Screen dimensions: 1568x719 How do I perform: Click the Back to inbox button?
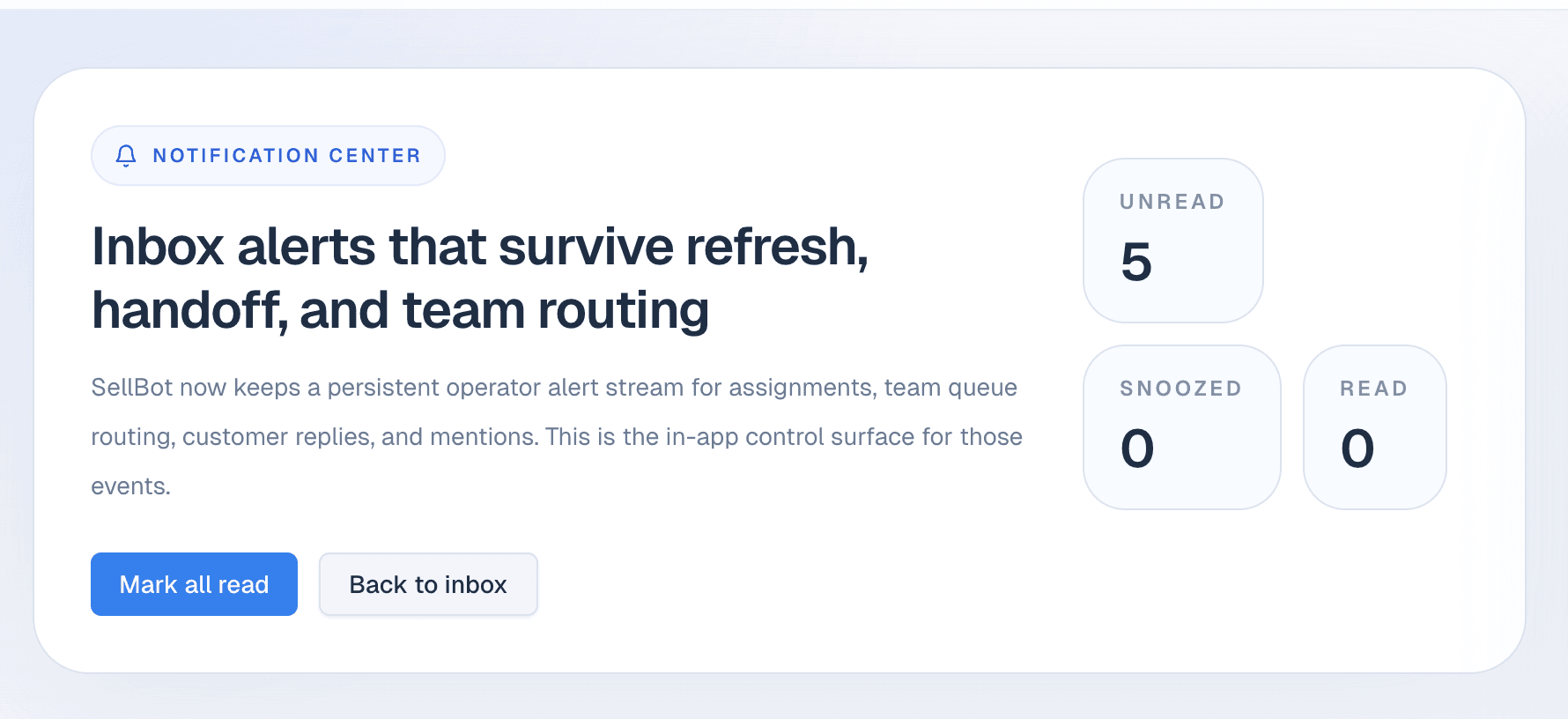click(428, 584)
